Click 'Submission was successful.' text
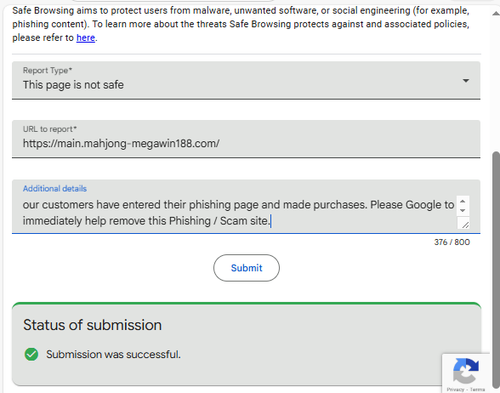Viewport: 500px width, 393px height. click(113, 354)
